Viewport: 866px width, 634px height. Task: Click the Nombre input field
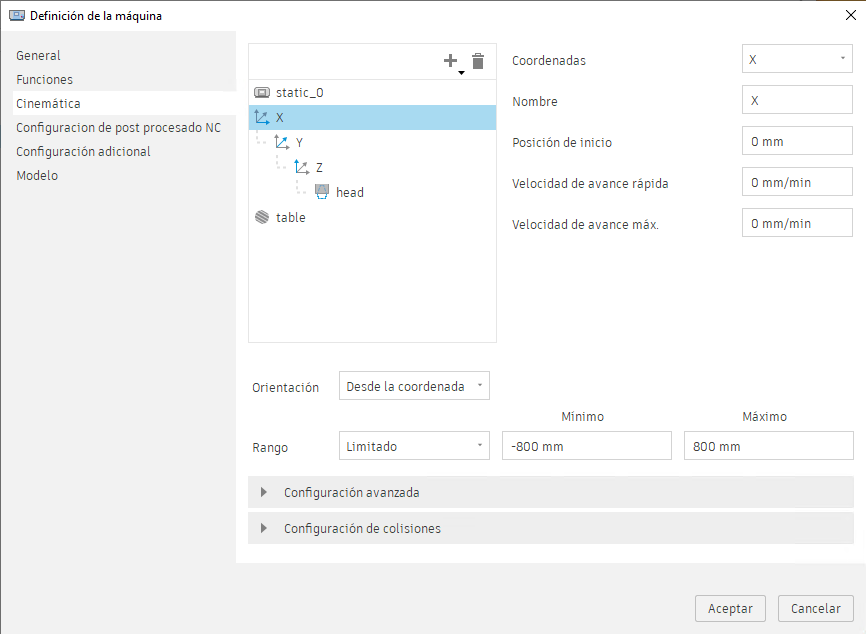pos(797,100)
